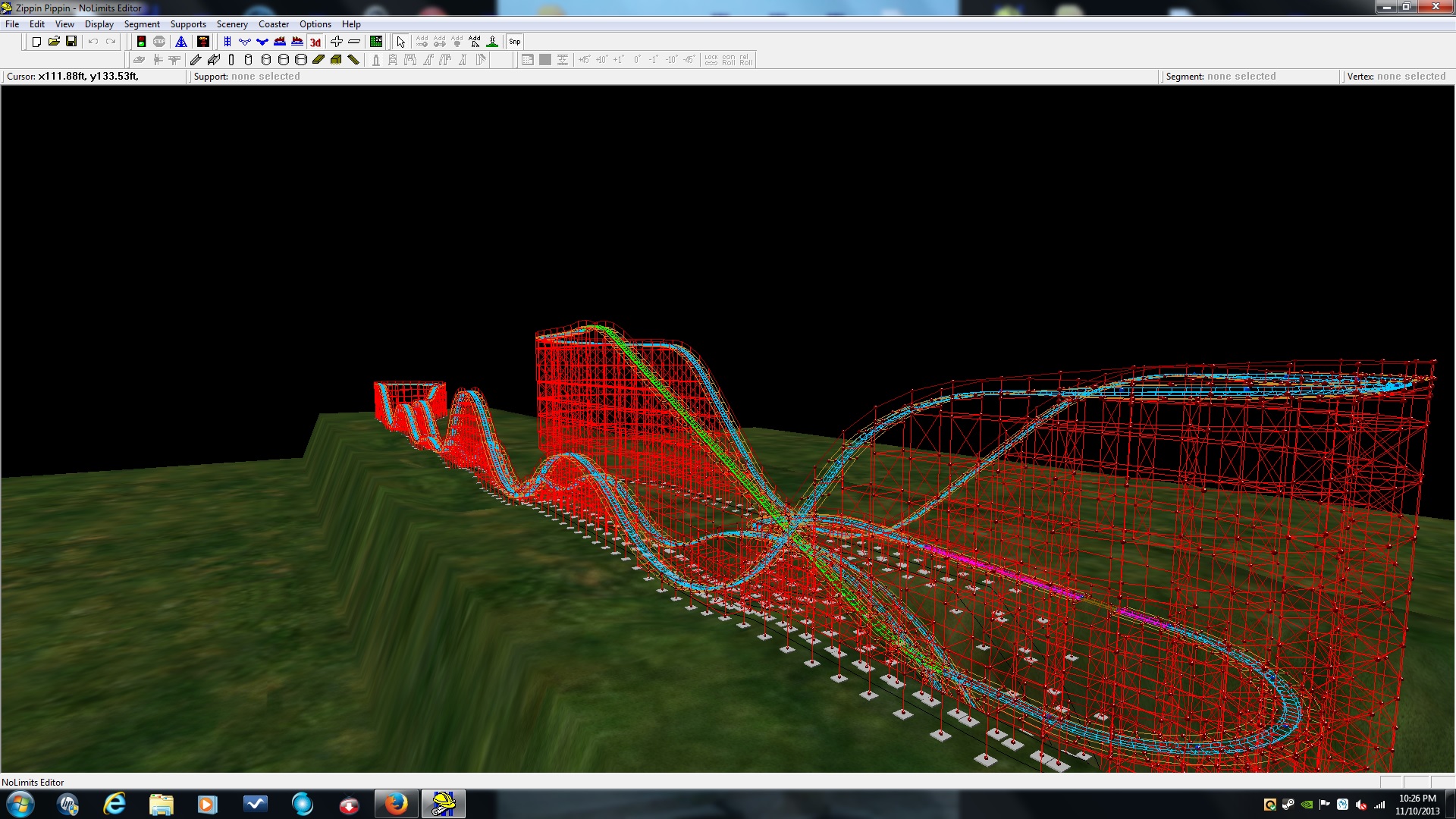Select the single beam support tool
The width and height of the screenshot is (1456, 819).
[x=196, y=59]
